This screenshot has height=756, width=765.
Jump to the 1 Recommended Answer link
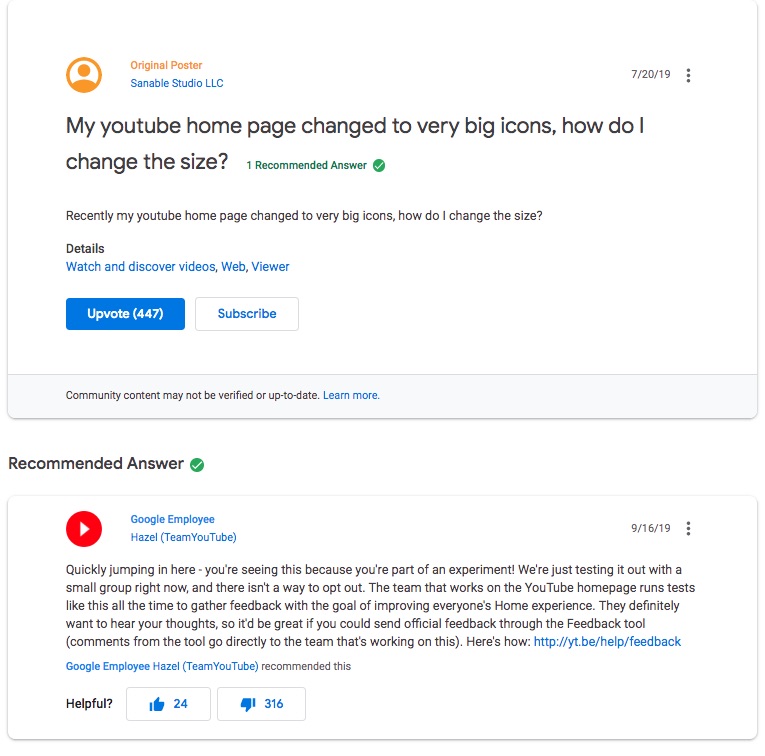[x=306, y=165]
